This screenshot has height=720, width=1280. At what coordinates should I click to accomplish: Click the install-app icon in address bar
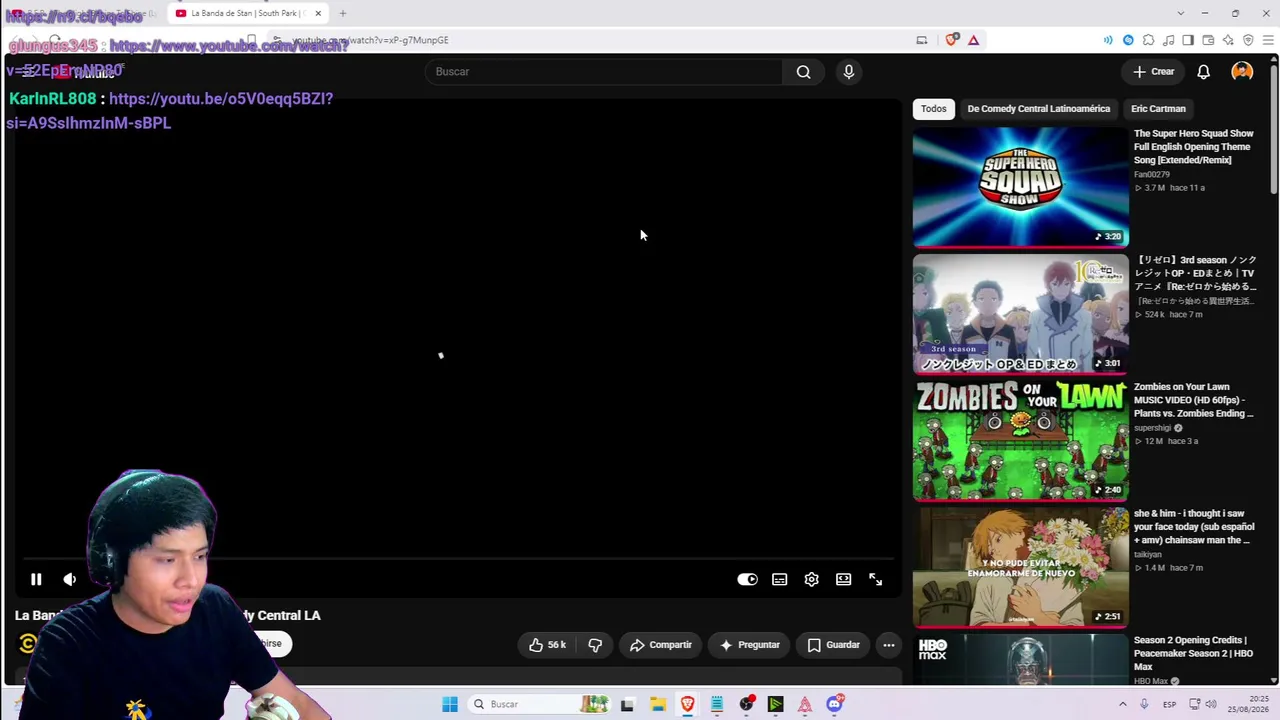click(x=922, y=40)
